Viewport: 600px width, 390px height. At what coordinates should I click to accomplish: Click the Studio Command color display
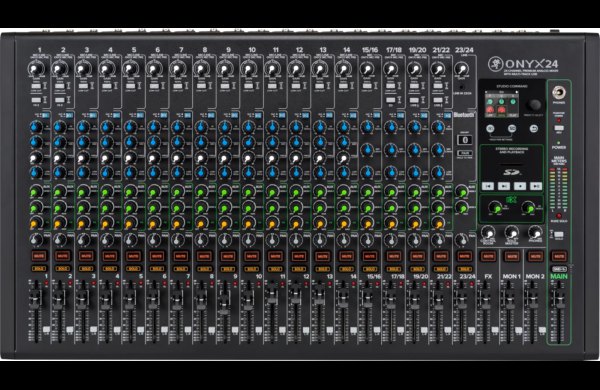[502, 104]
